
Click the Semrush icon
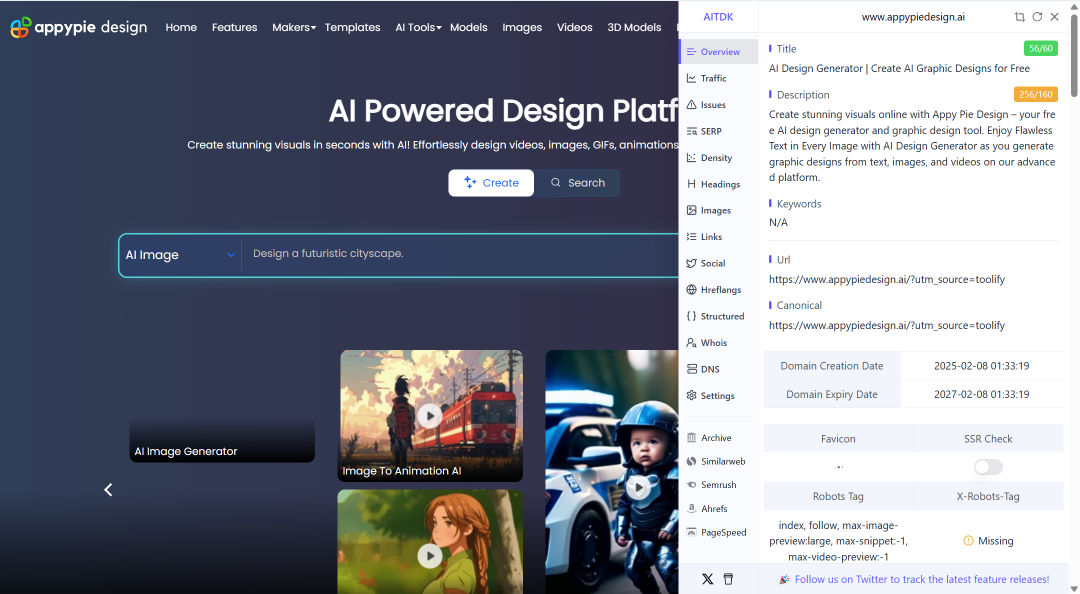coord(692,484)
